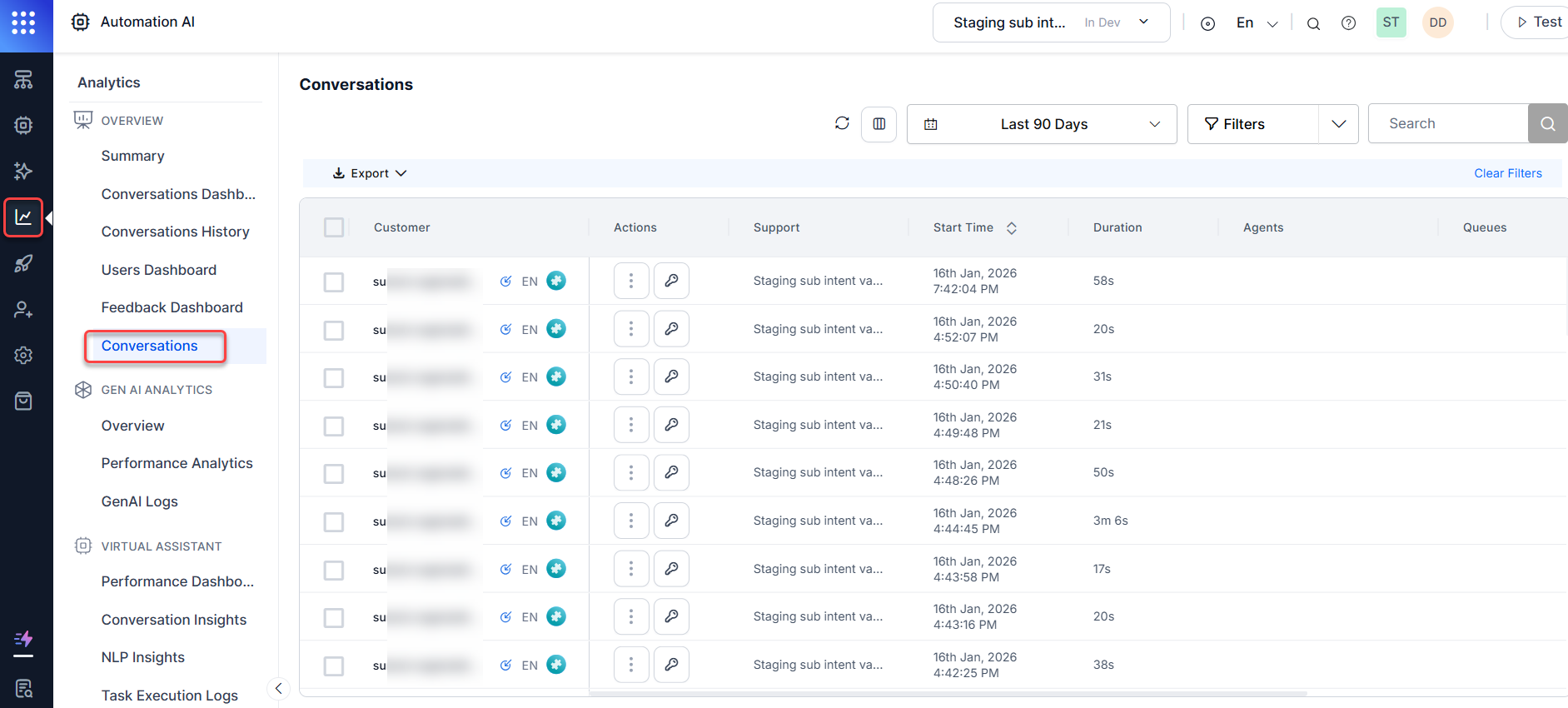The height and width of the screenshot is (708, 1568).
Task: Click the Clear Filters link
Action: [x=1507, y=173]
